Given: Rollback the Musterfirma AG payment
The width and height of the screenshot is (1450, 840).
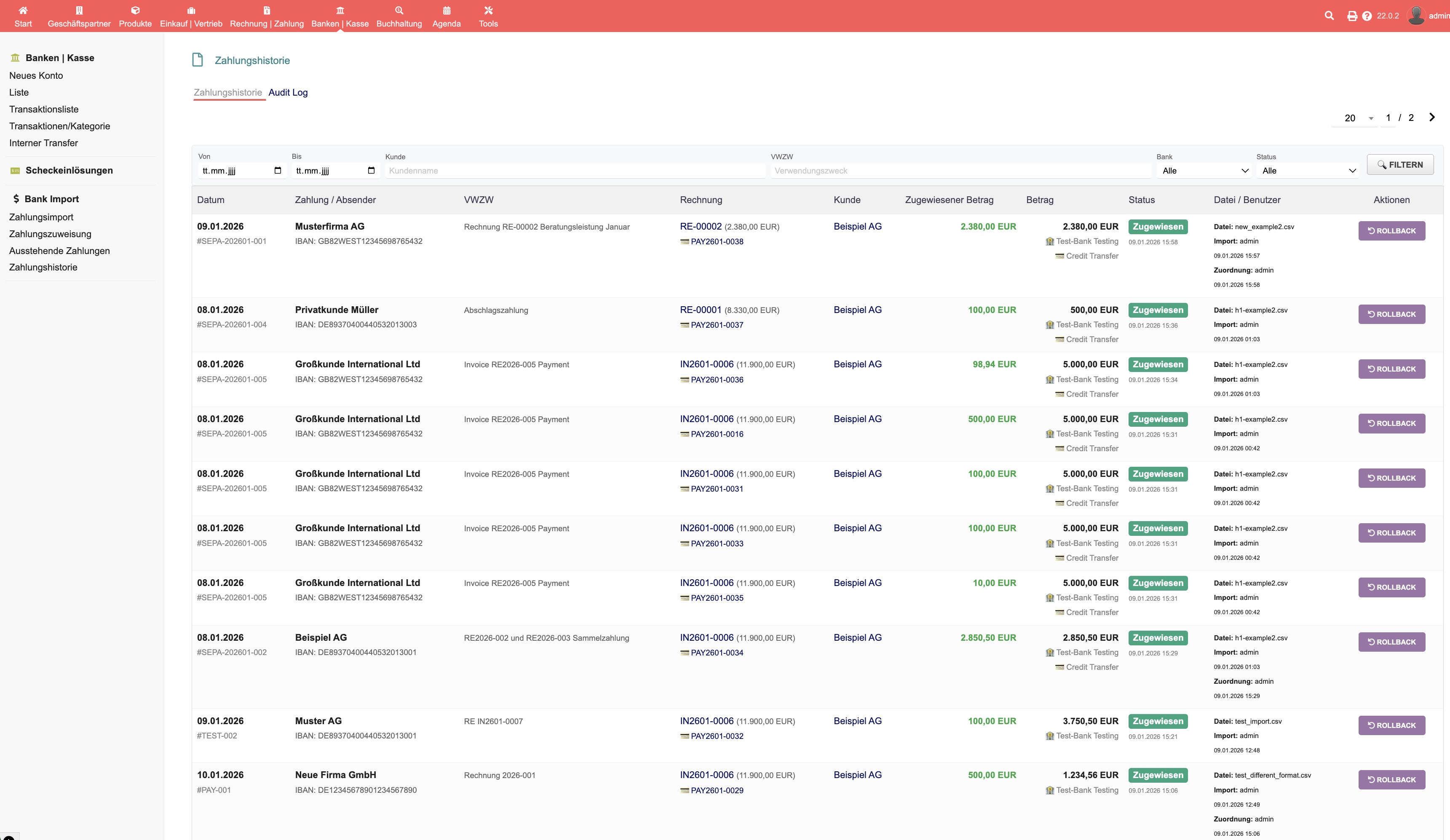Looking at the screenshot, I should coord(1391,231).
